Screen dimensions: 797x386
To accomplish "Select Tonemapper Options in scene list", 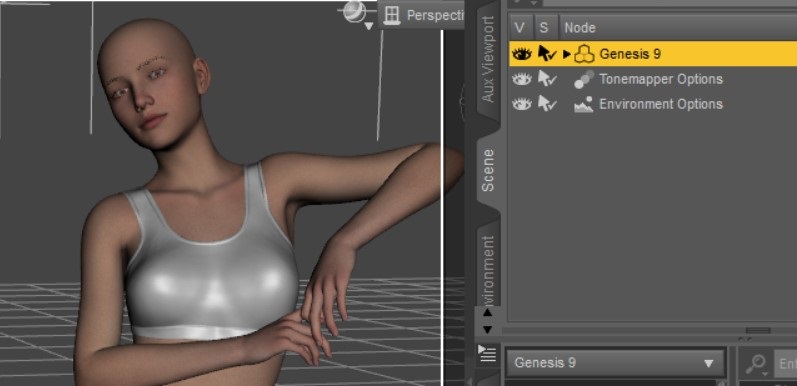I will pos(661,79).
